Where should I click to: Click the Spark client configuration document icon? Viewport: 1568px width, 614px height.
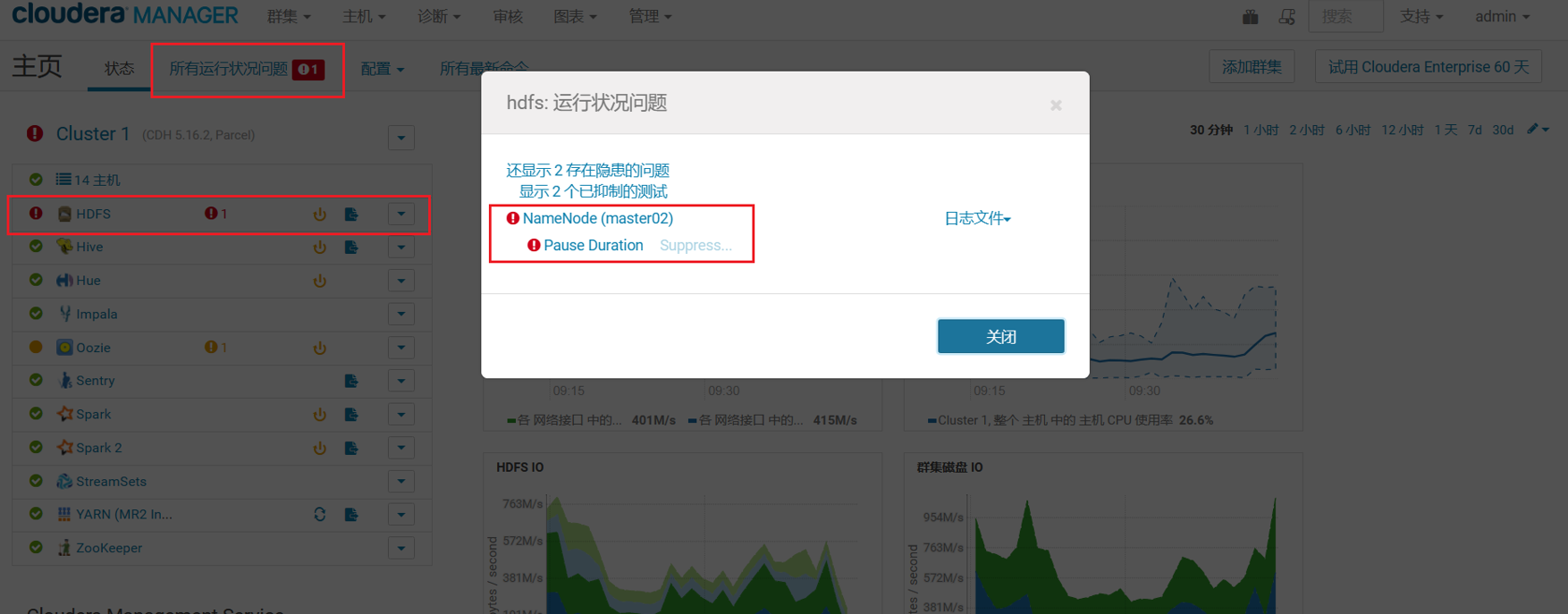(x=351, y=415)
